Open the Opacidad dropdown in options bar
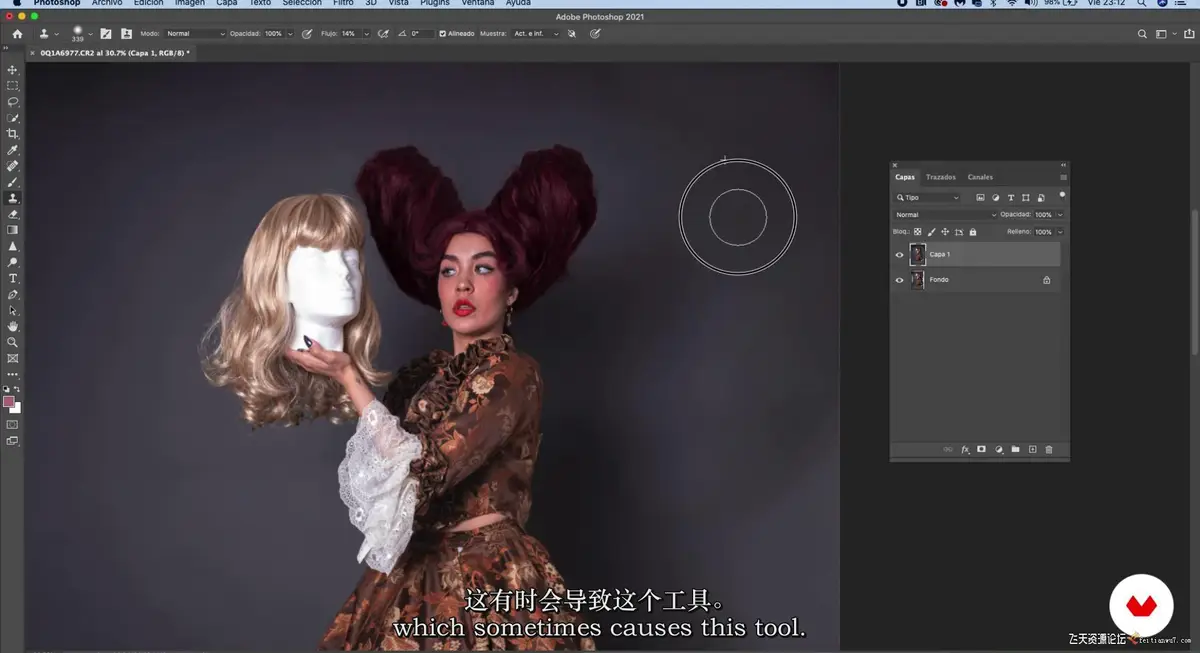The height and width of the screenshot is (653, 1200). (x=290, y=34)
